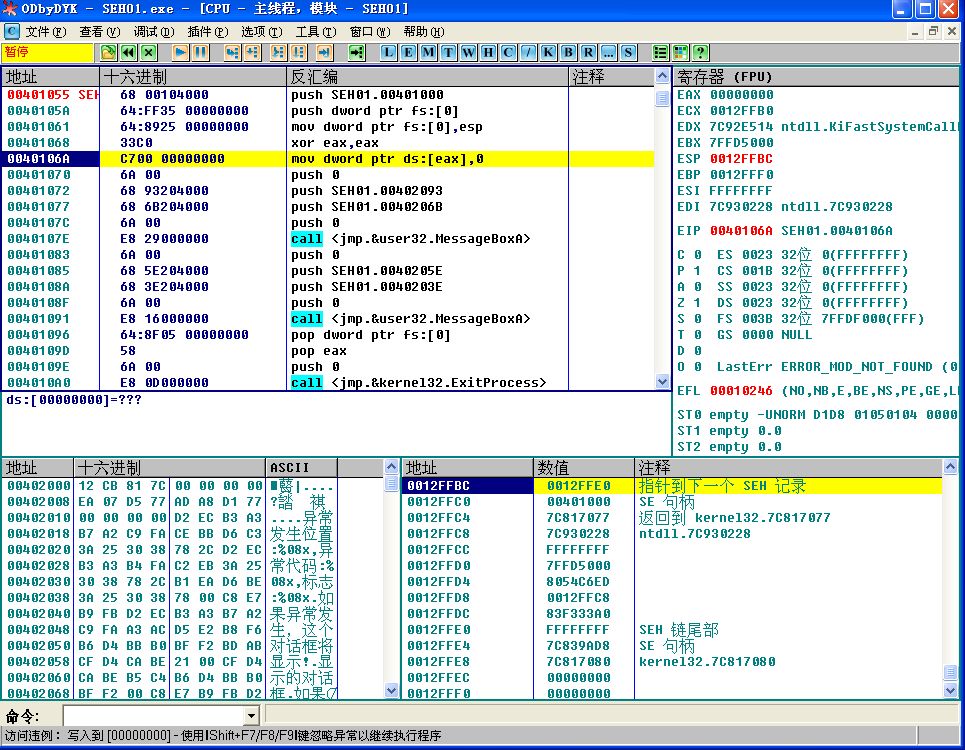Image resolution: width=965 pixels, height=750 pixels.
Task: Open the Log window with L button
Action: click(x=388, y=53)
